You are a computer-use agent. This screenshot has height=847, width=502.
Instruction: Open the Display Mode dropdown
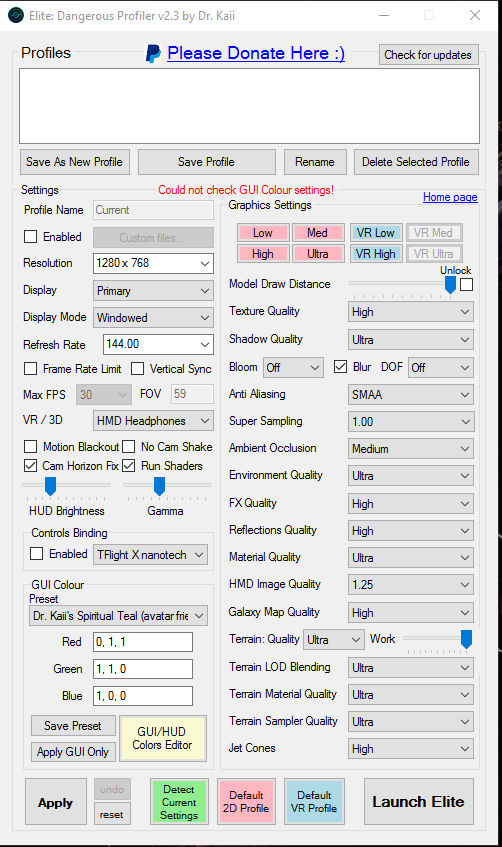pos(153,318)
